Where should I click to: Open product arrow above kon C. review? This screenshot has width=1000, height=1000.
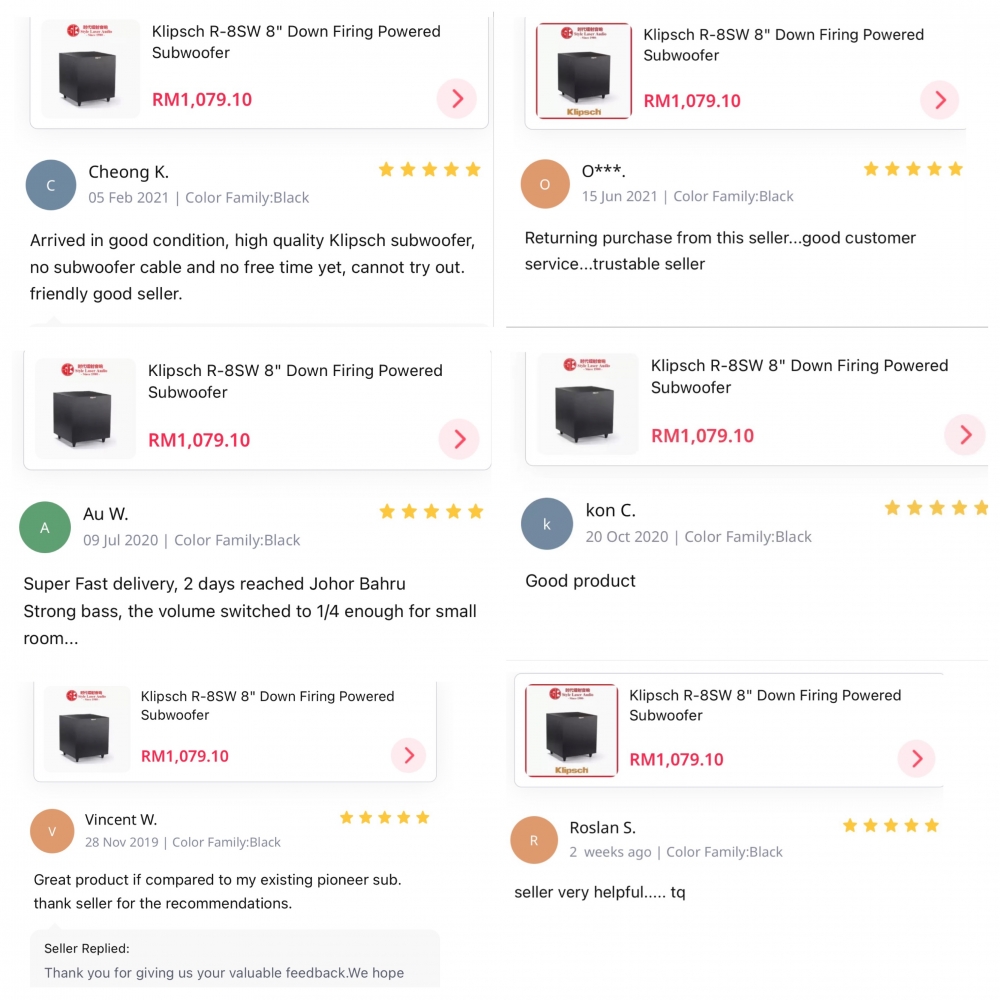965,435
